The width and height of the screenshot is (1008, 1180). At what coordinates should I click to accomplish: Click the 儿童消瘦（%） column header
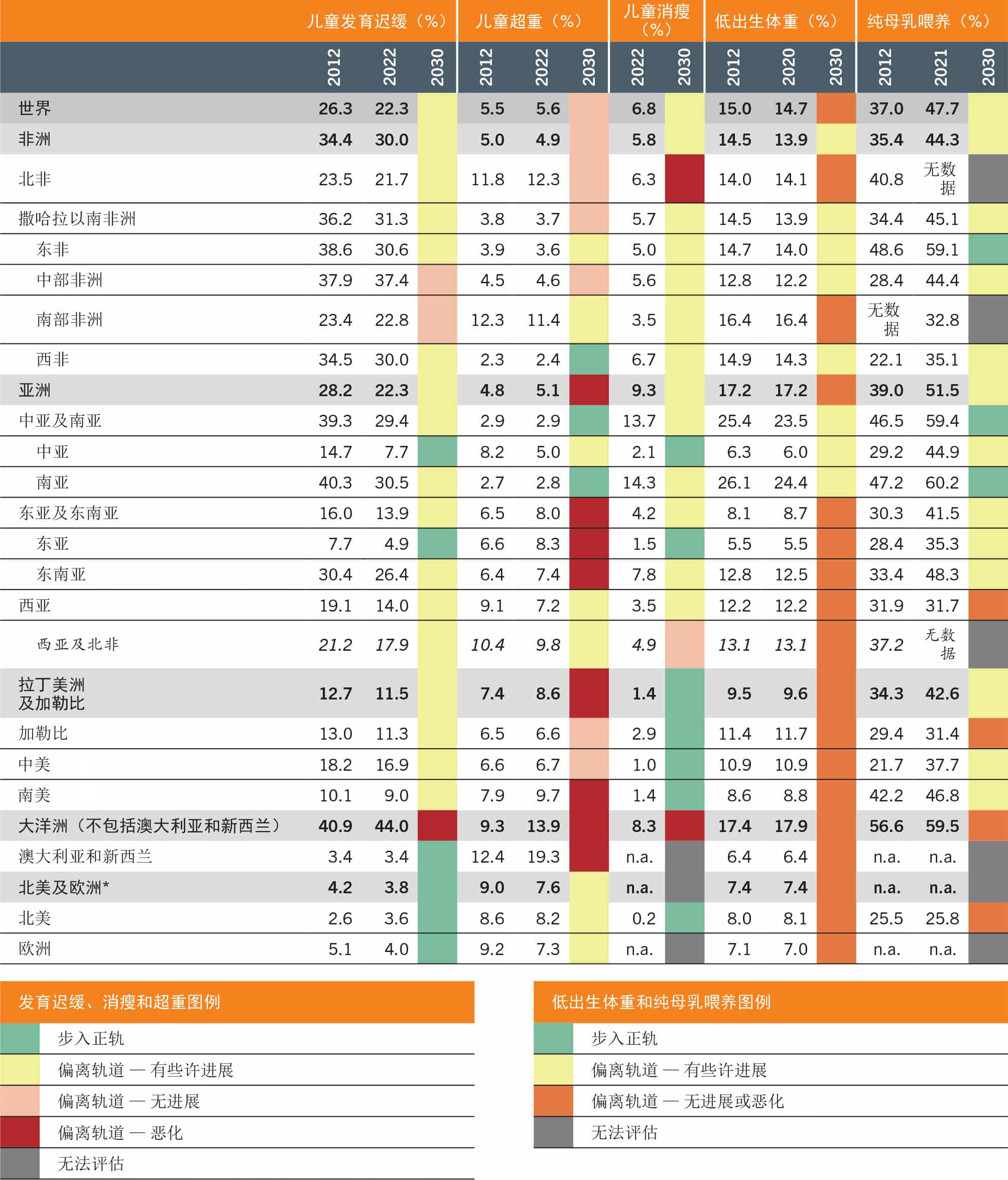click(x=657, y=21)
